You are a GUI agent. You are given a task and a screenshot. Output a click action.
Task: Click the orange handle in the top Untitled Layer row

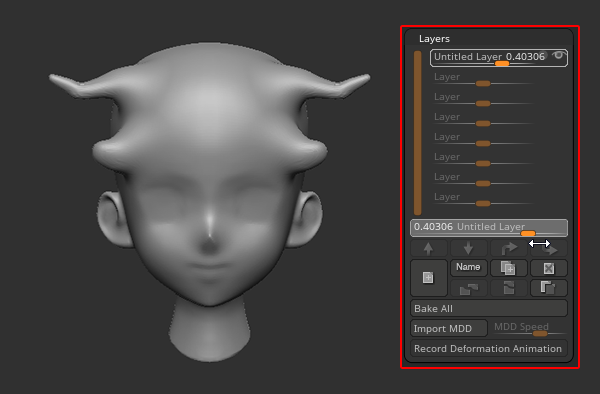tap(502, 64)
